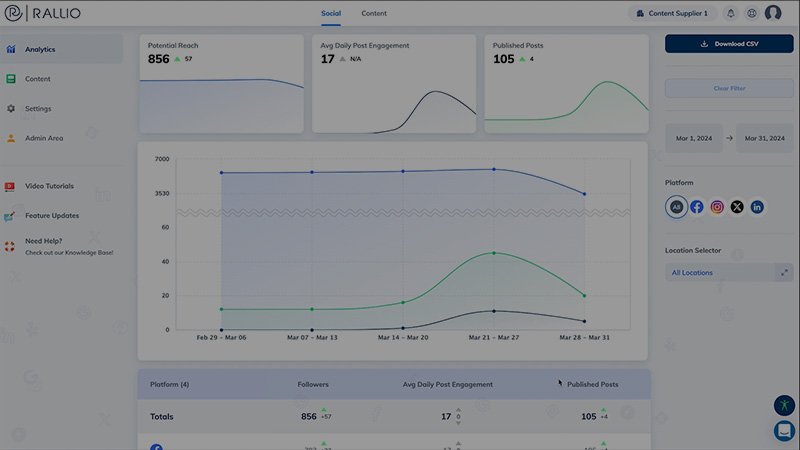
Task: Click the help lifebuoy icon in header
Action: tap(751, 13)
